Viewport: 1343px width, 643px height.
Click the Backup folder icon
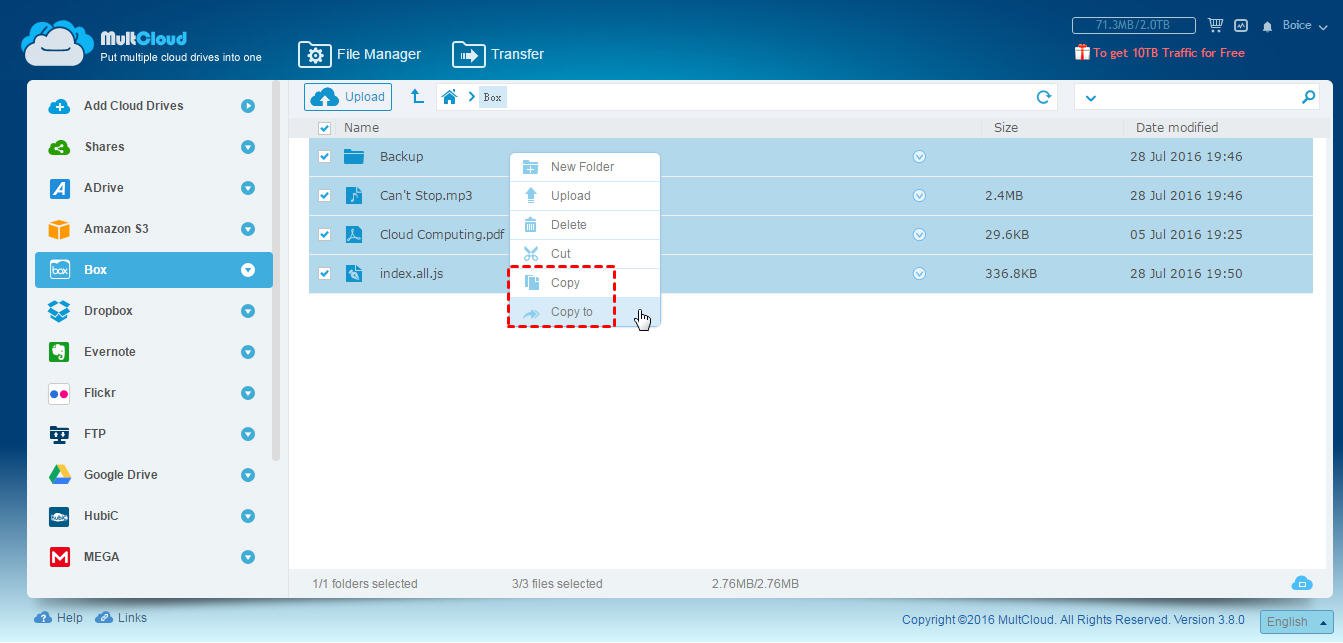coord(354,156)
